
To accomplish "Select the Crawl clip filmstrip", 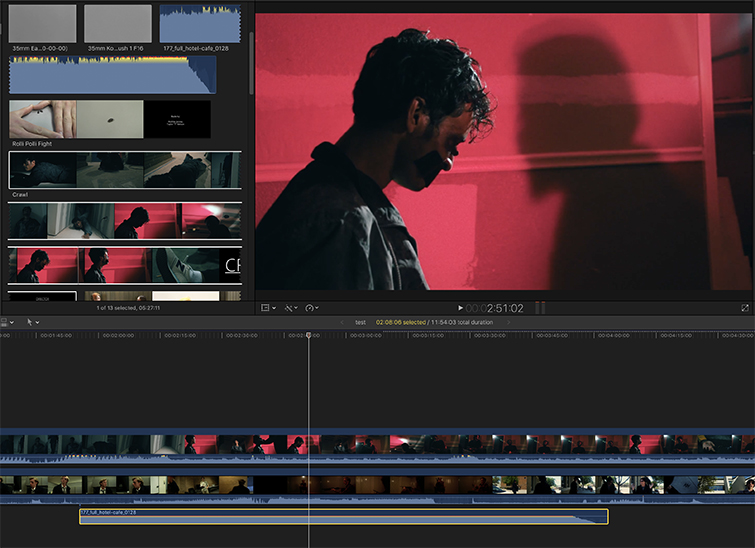I will [125, 170].
